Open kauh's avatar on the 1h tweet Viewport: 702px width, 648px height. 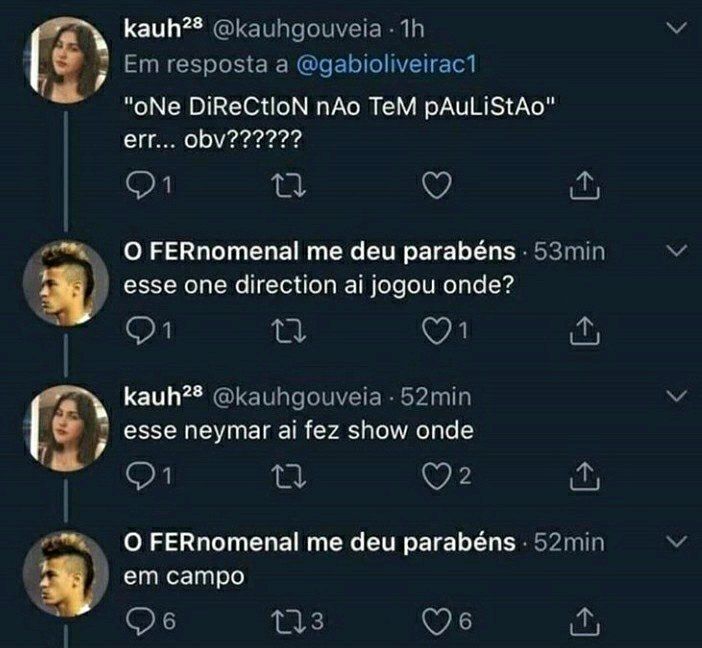coord(66,60)
